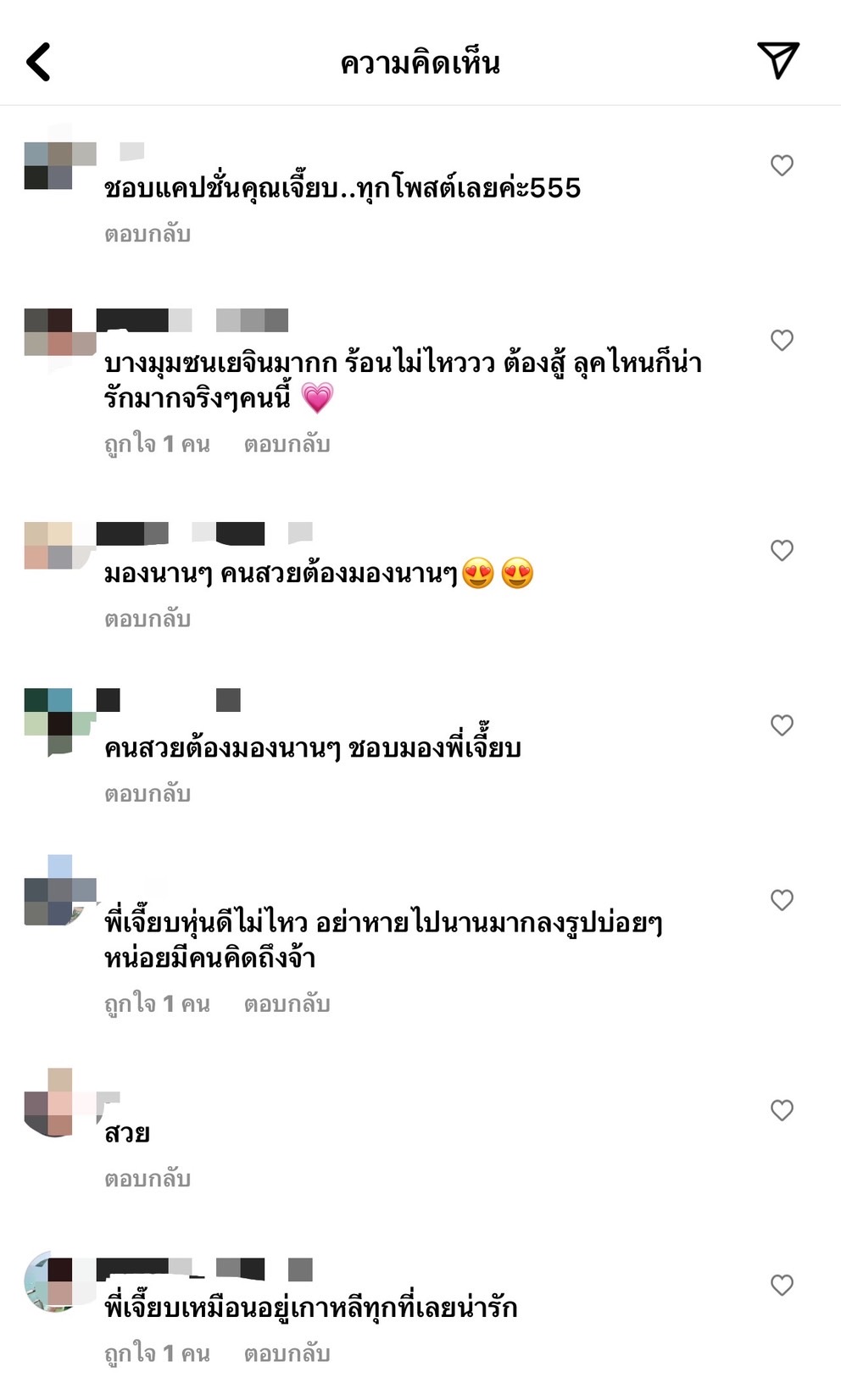
Task: Tap heart on 'เหมือนอยู่เกาหลี' comment
Action: pyautogui.click(x=782, y=1286)
